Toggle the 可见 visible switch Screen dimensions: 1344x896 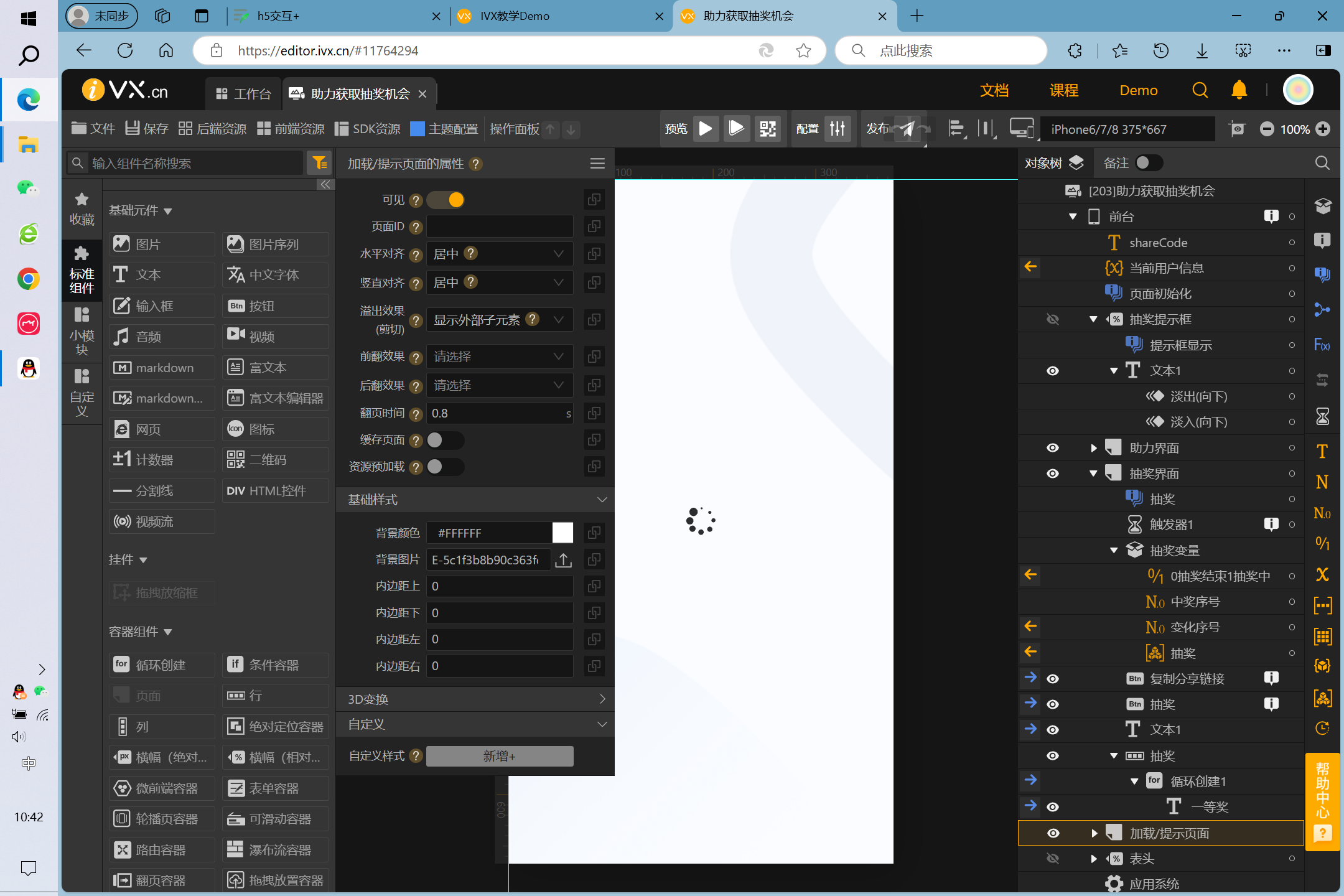point(446,200)
